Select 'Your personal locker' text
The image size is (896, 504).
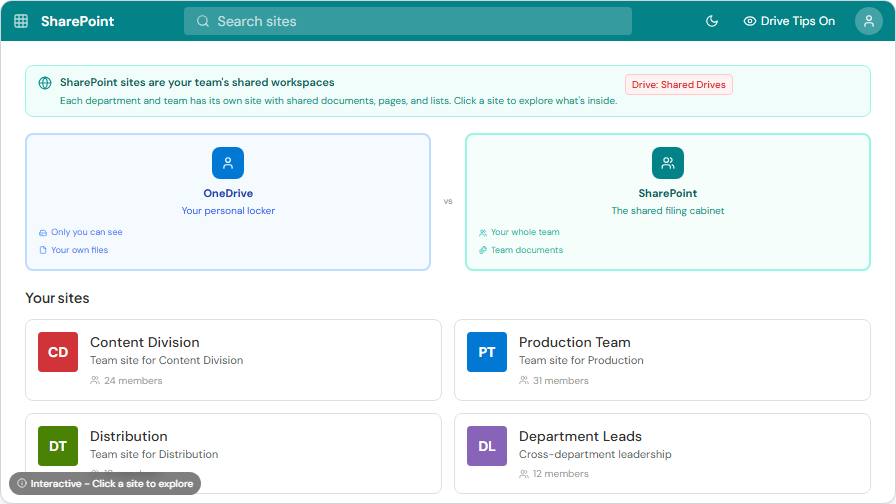pos(228,210)
